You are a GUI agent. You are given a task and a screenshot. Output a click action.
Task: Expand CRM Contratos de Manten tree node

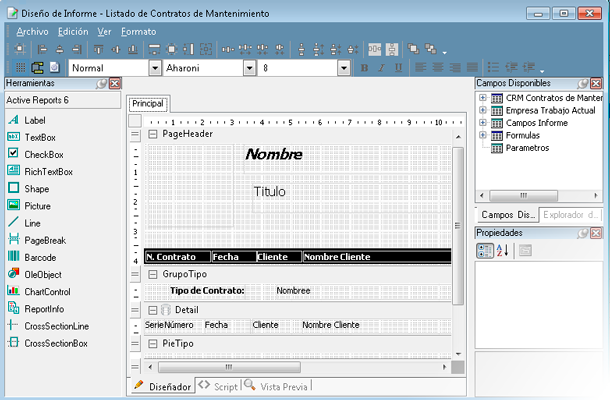(483, 98)
